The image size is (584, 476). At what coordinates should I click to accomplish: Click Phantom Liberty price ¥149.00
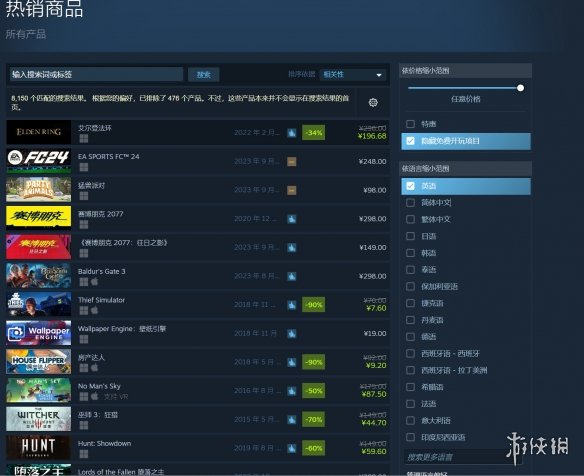(373, 247)
